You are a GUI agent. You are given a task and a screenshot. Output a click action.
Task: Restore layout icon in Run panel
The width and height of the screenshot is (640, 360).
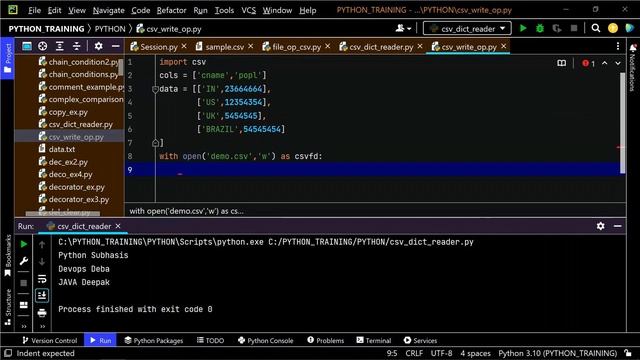(24, 305)
